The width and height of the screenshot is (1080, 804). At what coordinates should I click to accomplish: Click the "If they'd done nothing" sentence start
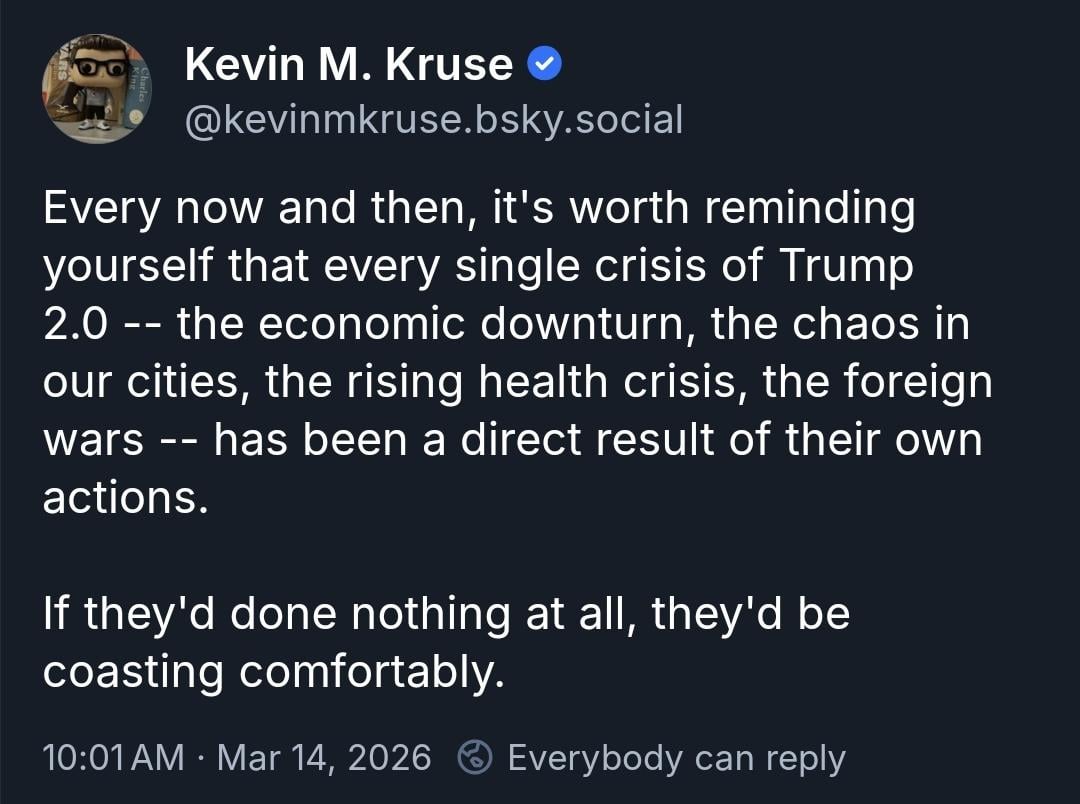pyautogui.click(x=276, y=614)
